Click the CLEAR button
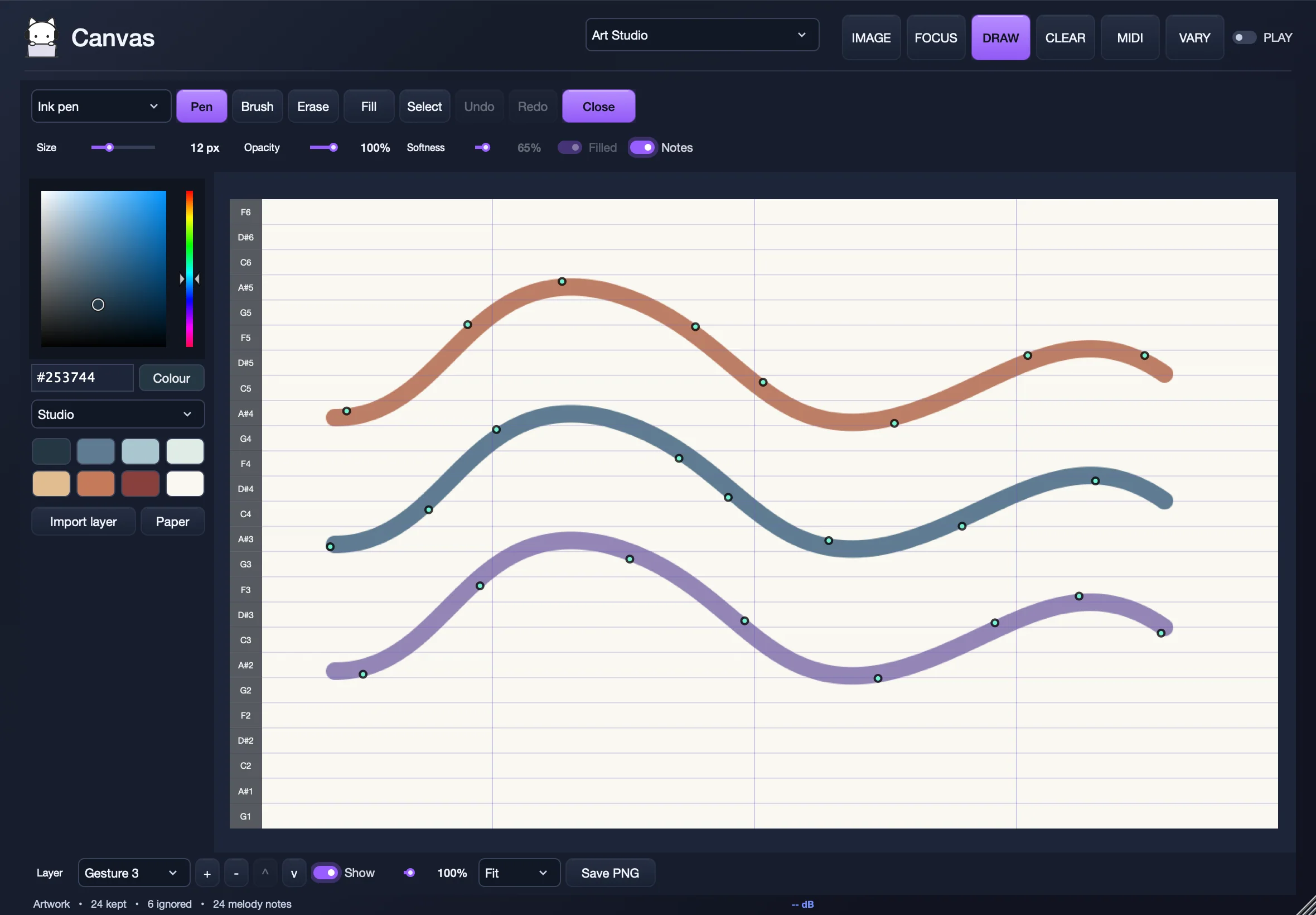 [1065, 38]
